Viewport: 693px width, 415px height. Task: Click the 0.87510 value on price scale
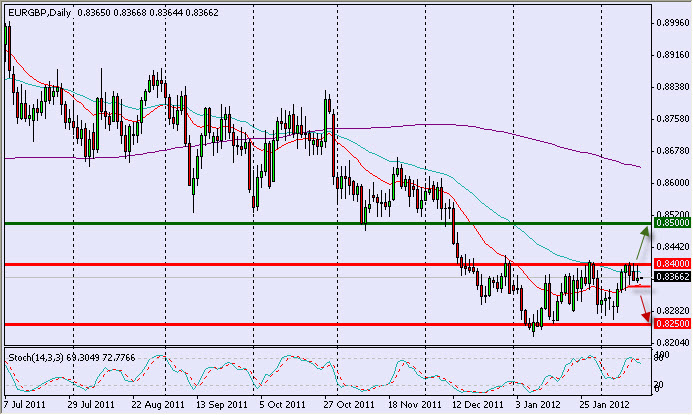click(x=669, y=119)
